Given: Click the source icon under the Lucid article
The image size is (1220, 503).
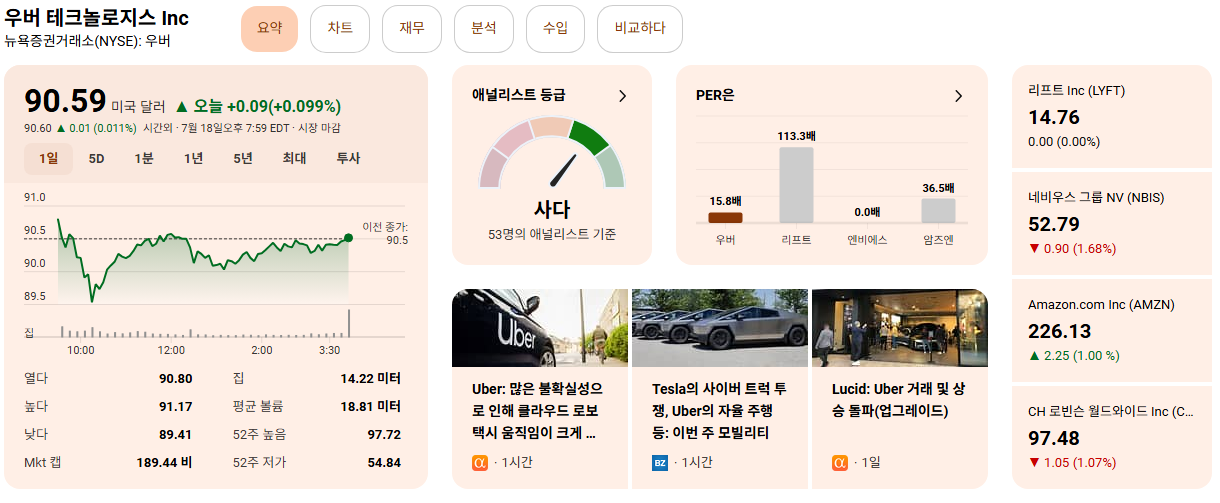Looking at the screenshot, I should click(x=839, y=462).
